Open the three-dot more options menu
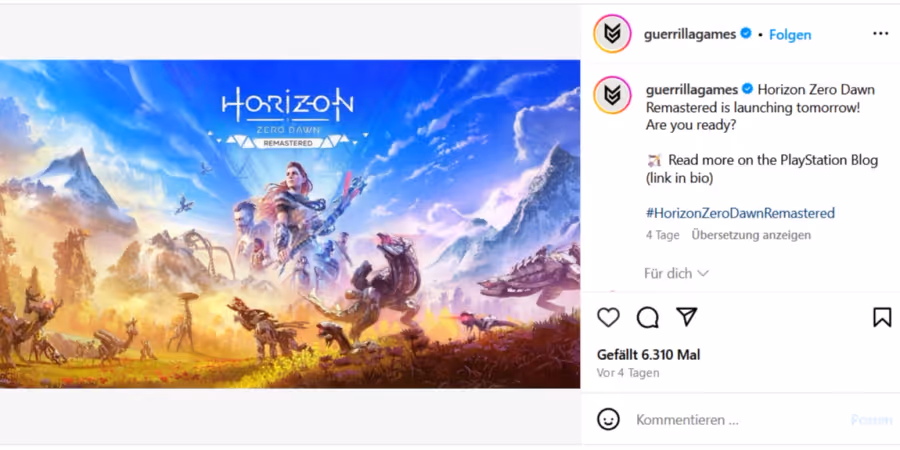This screenshot has width=900, height=450. 880,34
